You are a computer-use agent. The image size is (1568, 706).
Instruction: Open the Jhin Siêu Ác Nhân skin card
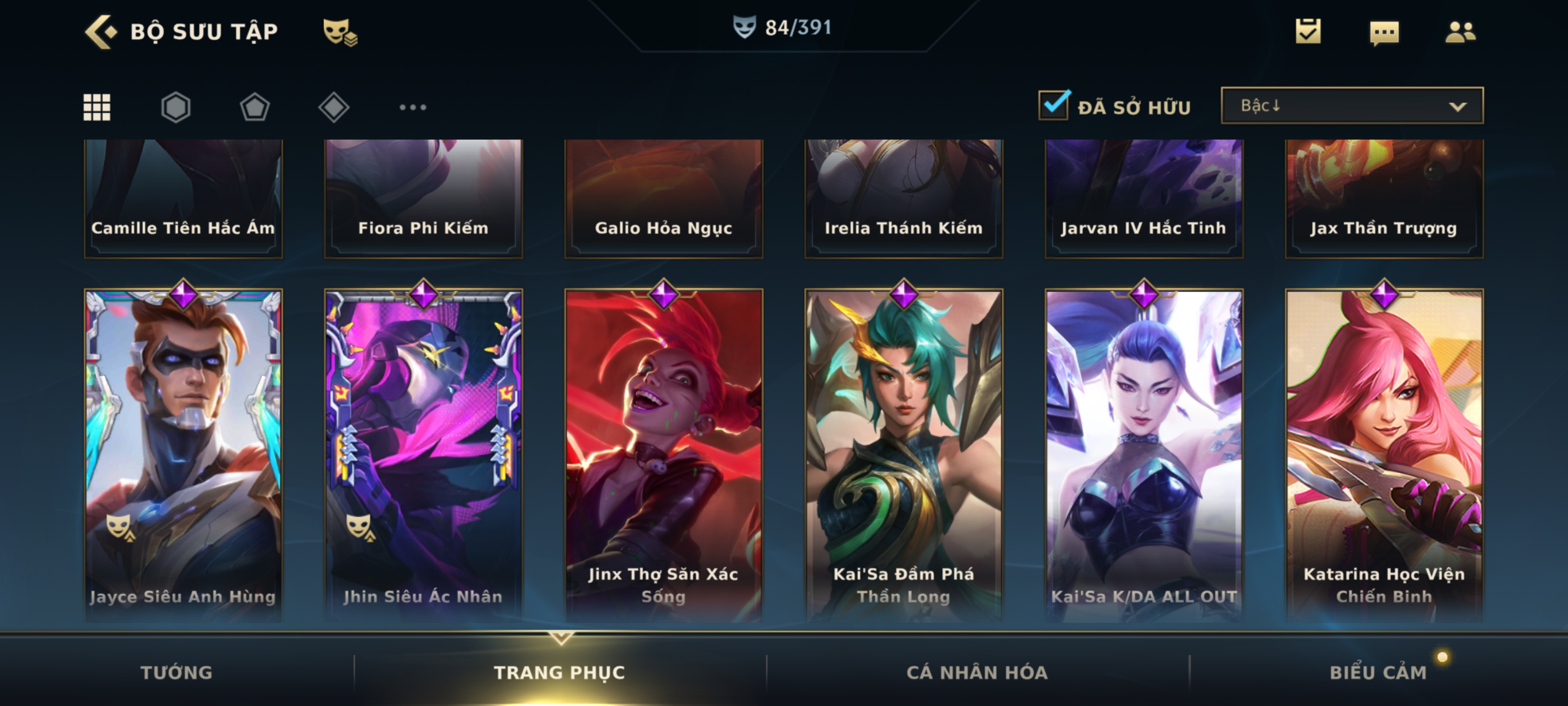[423, 454]
